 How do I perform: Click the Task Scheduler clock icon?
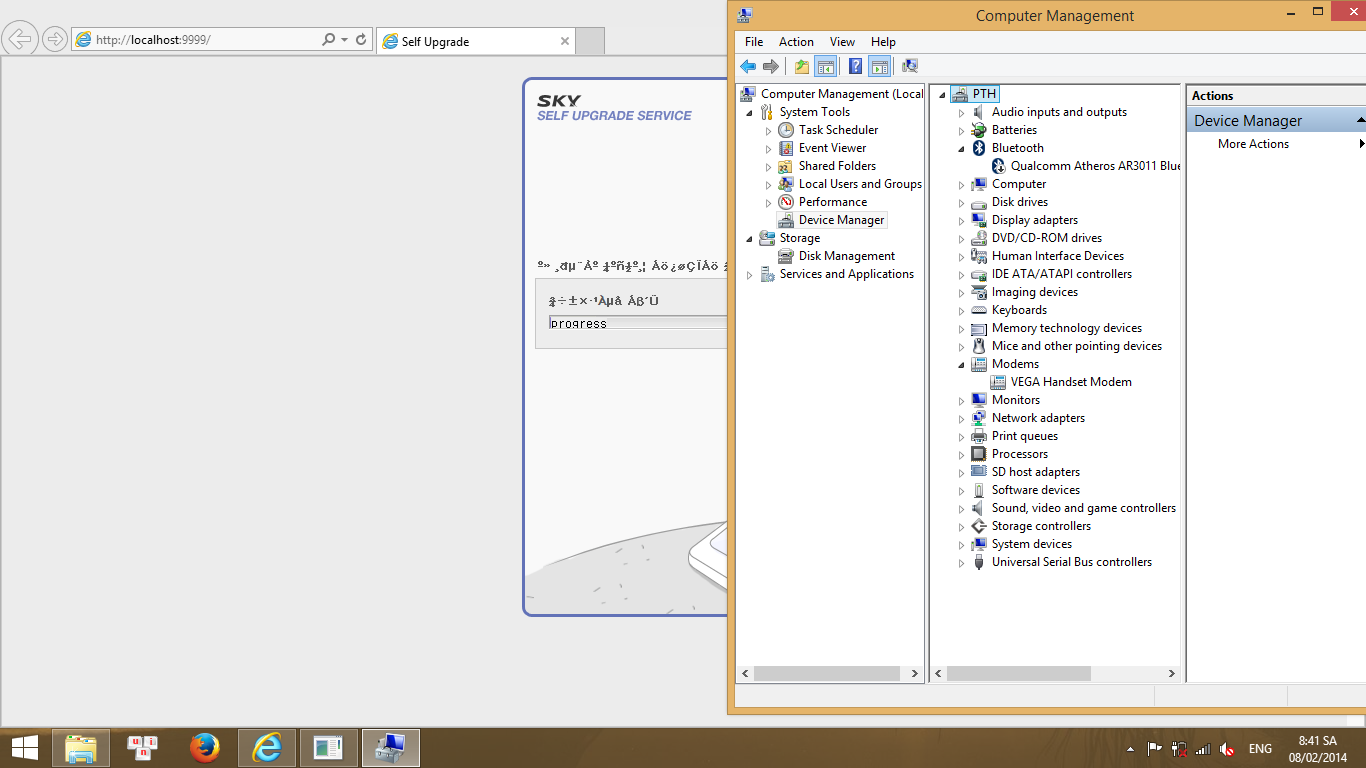786,130
